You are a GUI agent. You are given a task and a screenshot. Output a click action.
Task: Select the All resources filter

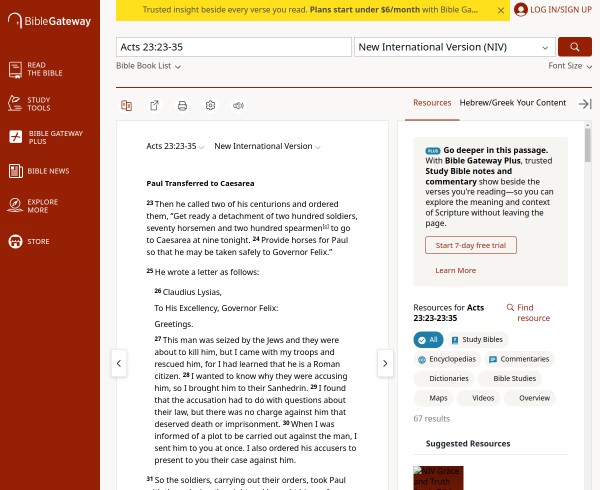(428, 340)
